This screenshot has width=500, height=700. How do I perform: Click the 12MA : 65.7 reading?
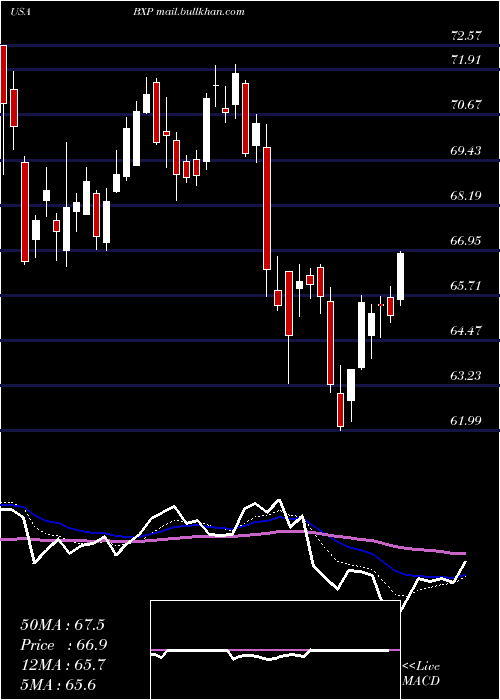62,665
